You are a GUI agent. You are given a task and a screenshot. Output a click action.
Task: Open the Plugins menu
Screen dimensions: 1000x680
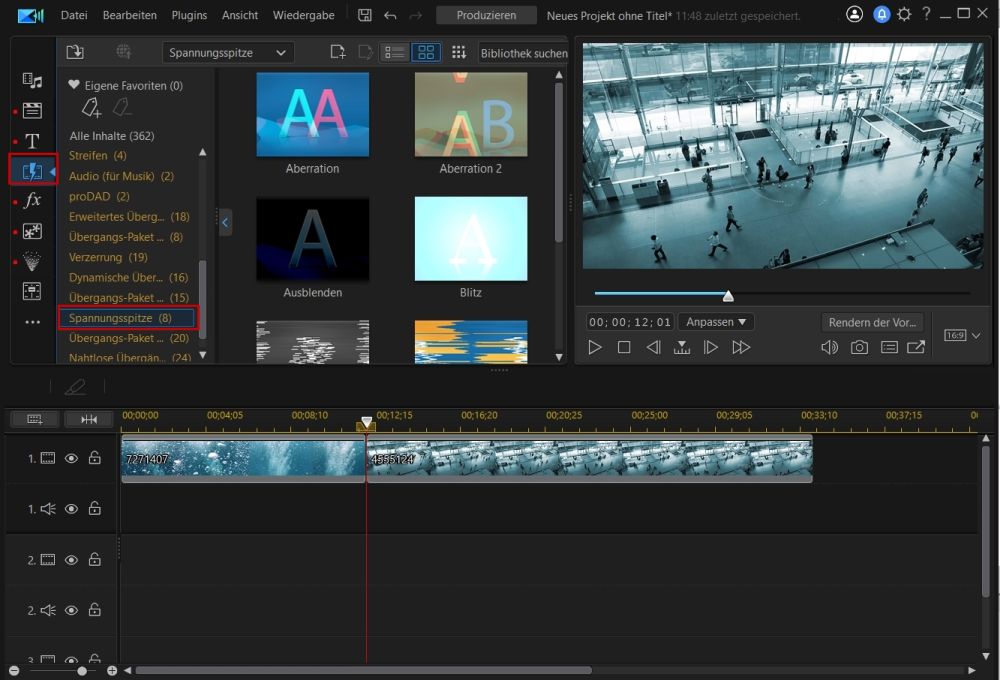(189, 15)
